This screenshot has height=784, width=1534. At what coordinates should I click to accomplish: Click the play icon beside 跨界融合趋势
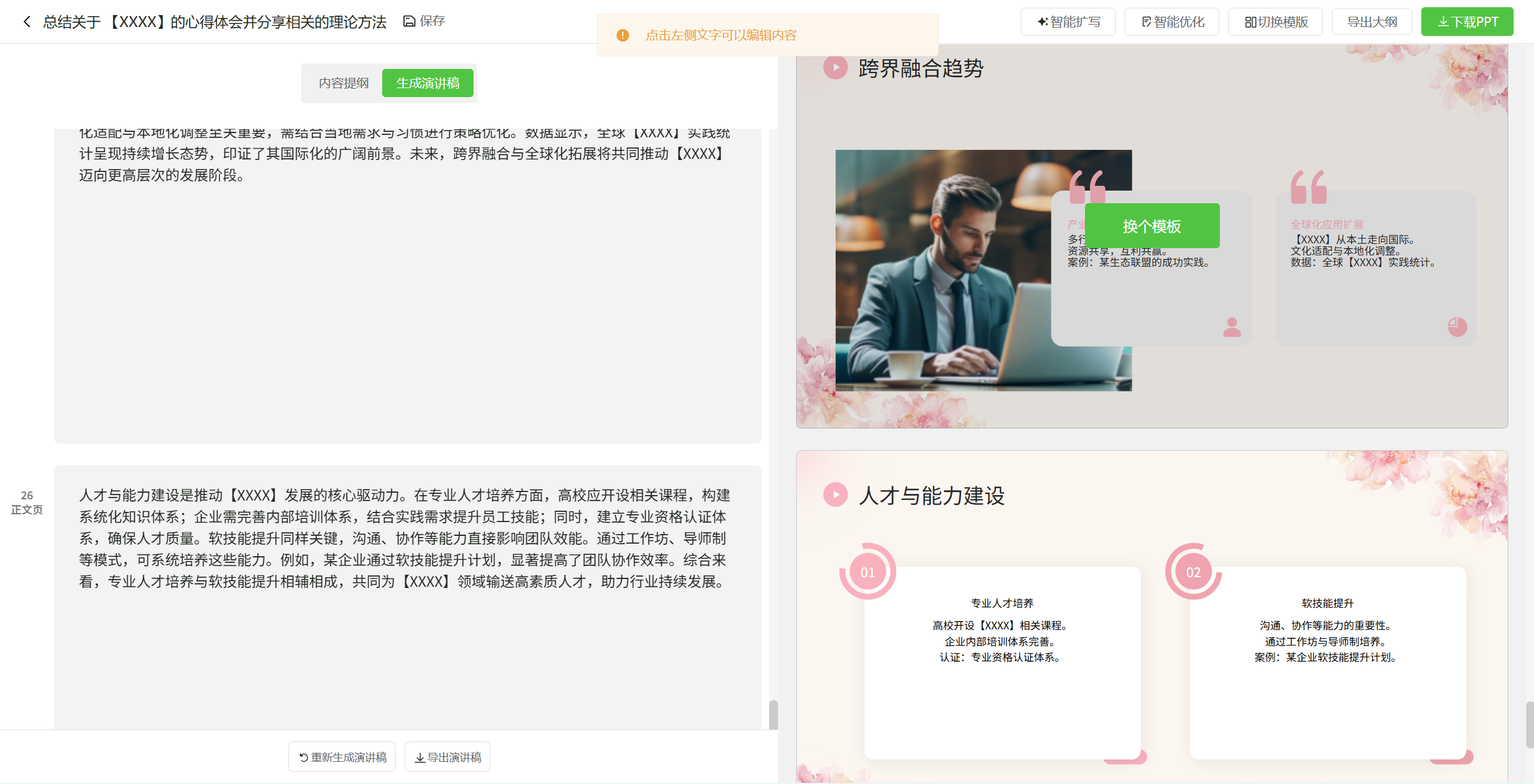835,68
